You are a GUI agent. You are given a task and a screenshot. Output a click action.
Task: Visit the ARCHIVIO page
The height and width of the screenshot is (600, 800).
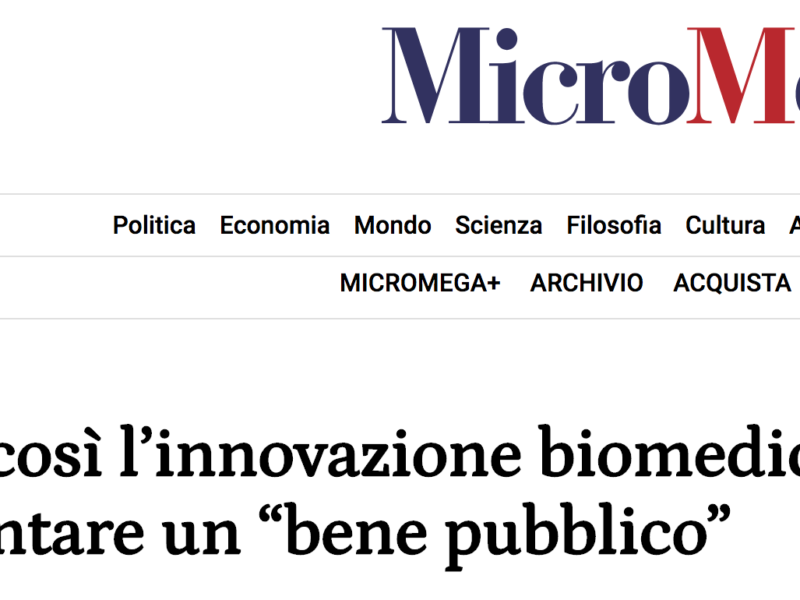tap(587, 283)
